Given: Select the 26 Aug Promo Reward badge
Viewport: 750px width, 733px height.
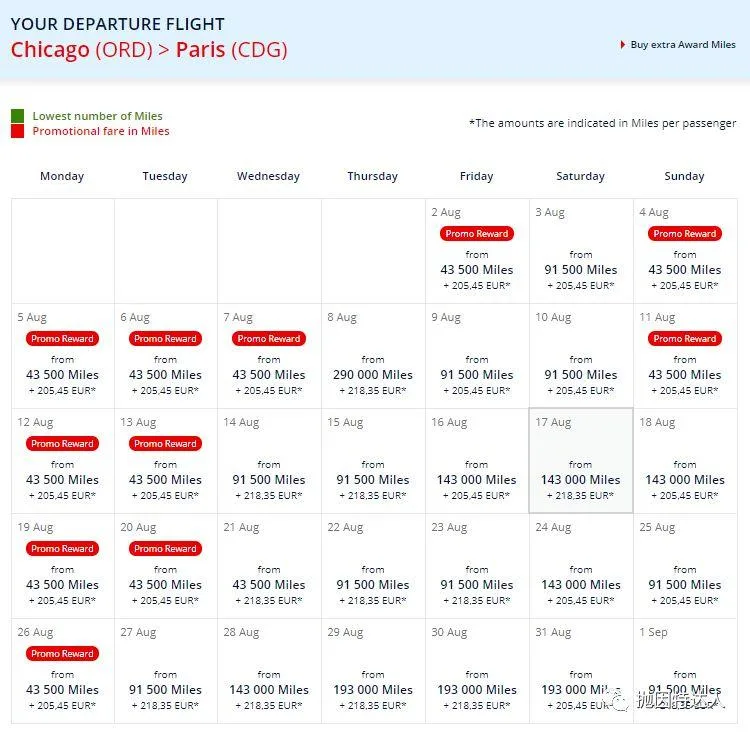Looking at the screenshot, I should (62, 654).
